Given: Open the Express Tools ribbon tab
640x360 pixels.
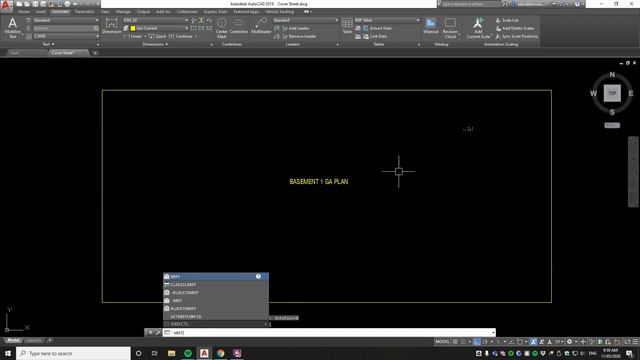Looking at the screenshot, I should point(215,12).
